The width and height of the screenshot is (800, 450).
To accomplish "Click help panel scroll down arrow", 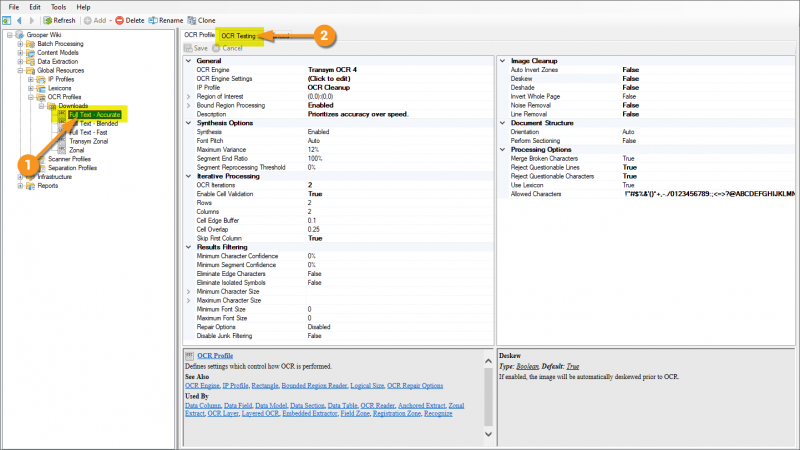I will (488, 434).
